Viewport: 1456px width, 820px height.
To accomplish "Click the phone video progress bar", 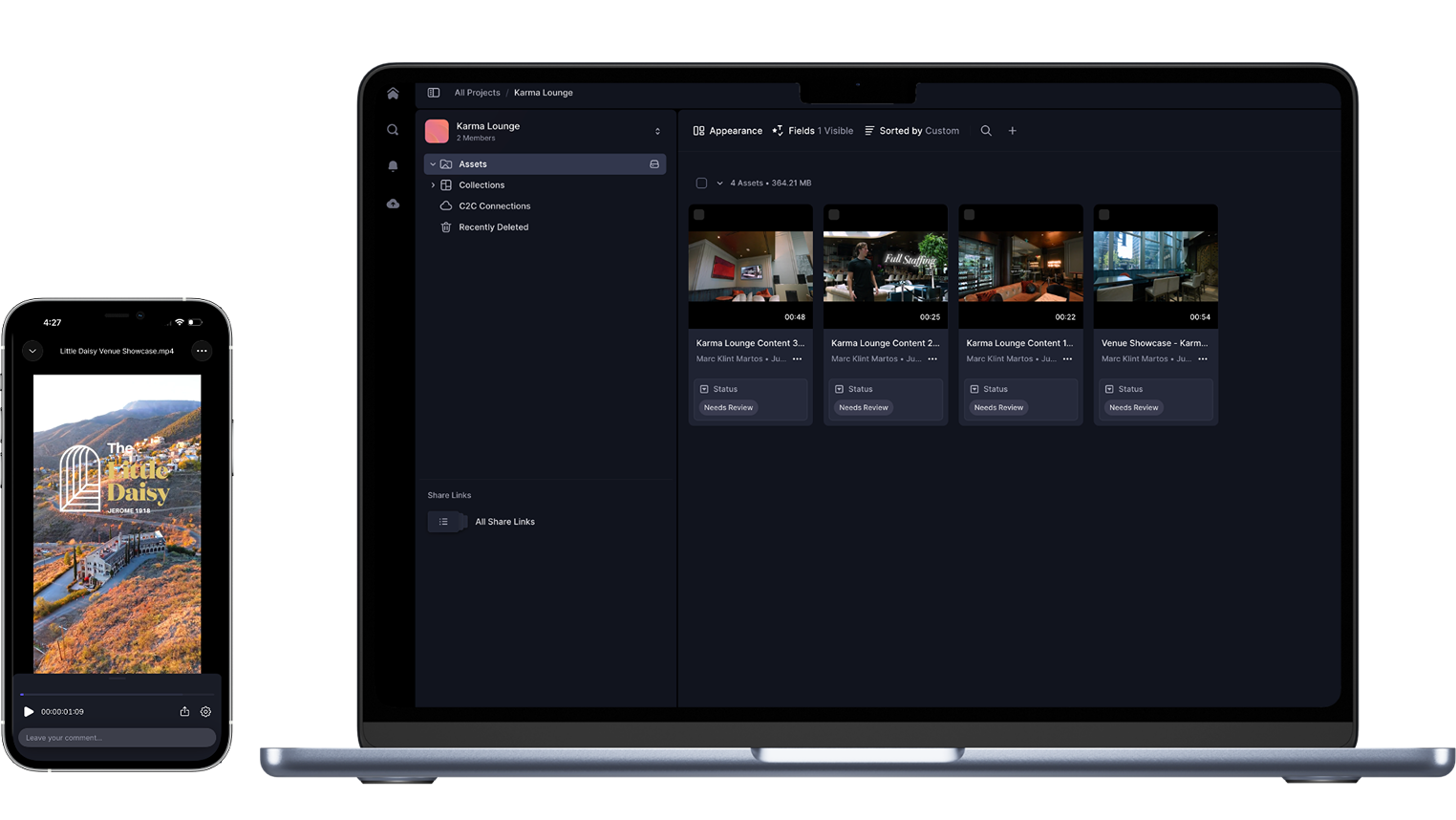I will click(x=118, y=694).
